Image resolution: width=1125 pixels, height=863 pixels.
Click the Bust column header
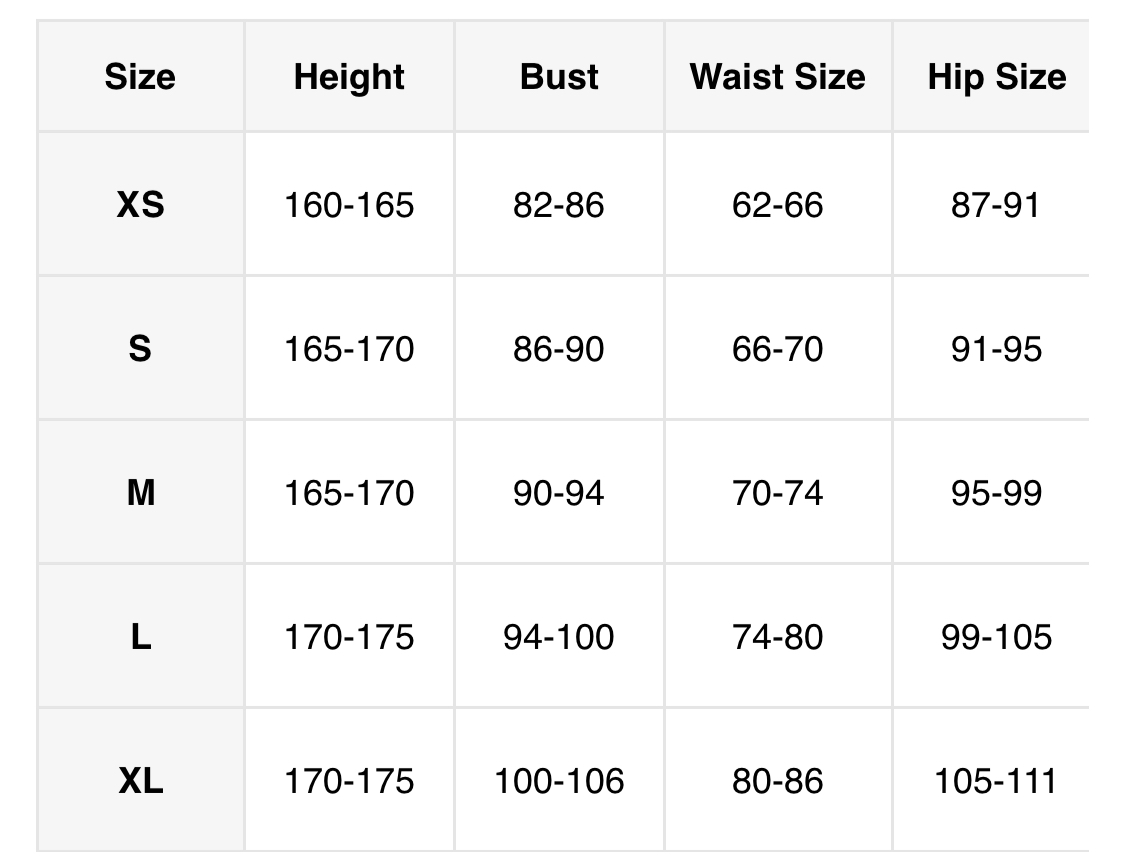[559, 77]
